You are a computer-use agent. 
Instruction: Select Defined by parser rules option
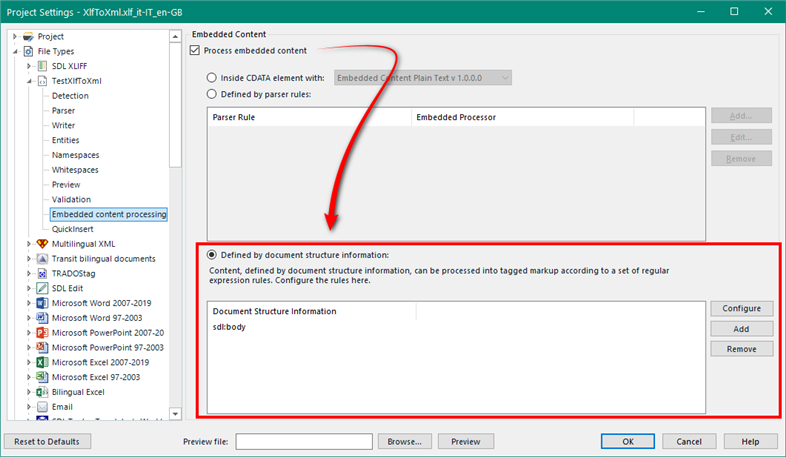point(212,94)
